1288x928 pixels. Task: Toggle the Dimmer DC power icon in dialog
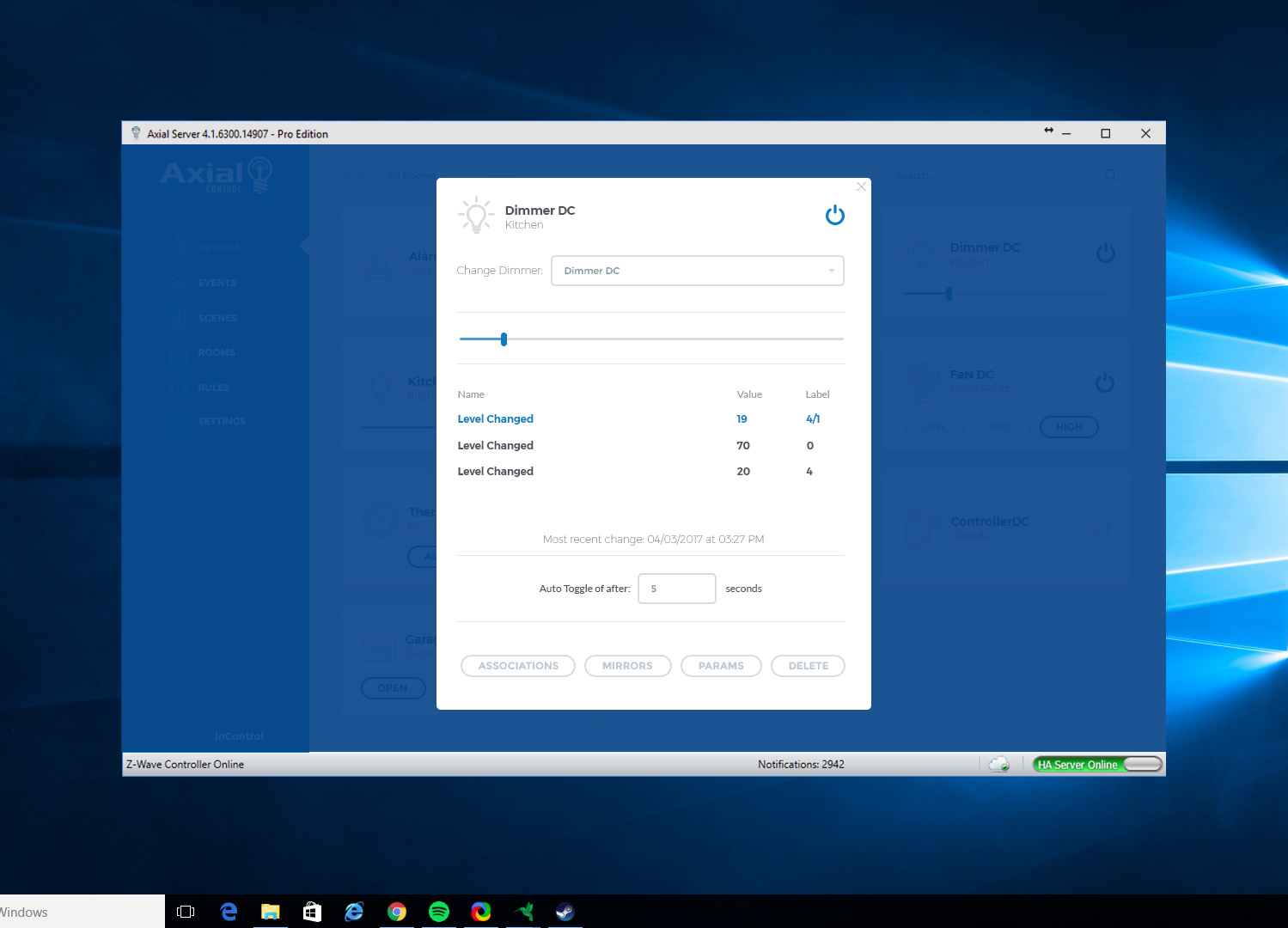pos(834,215)
